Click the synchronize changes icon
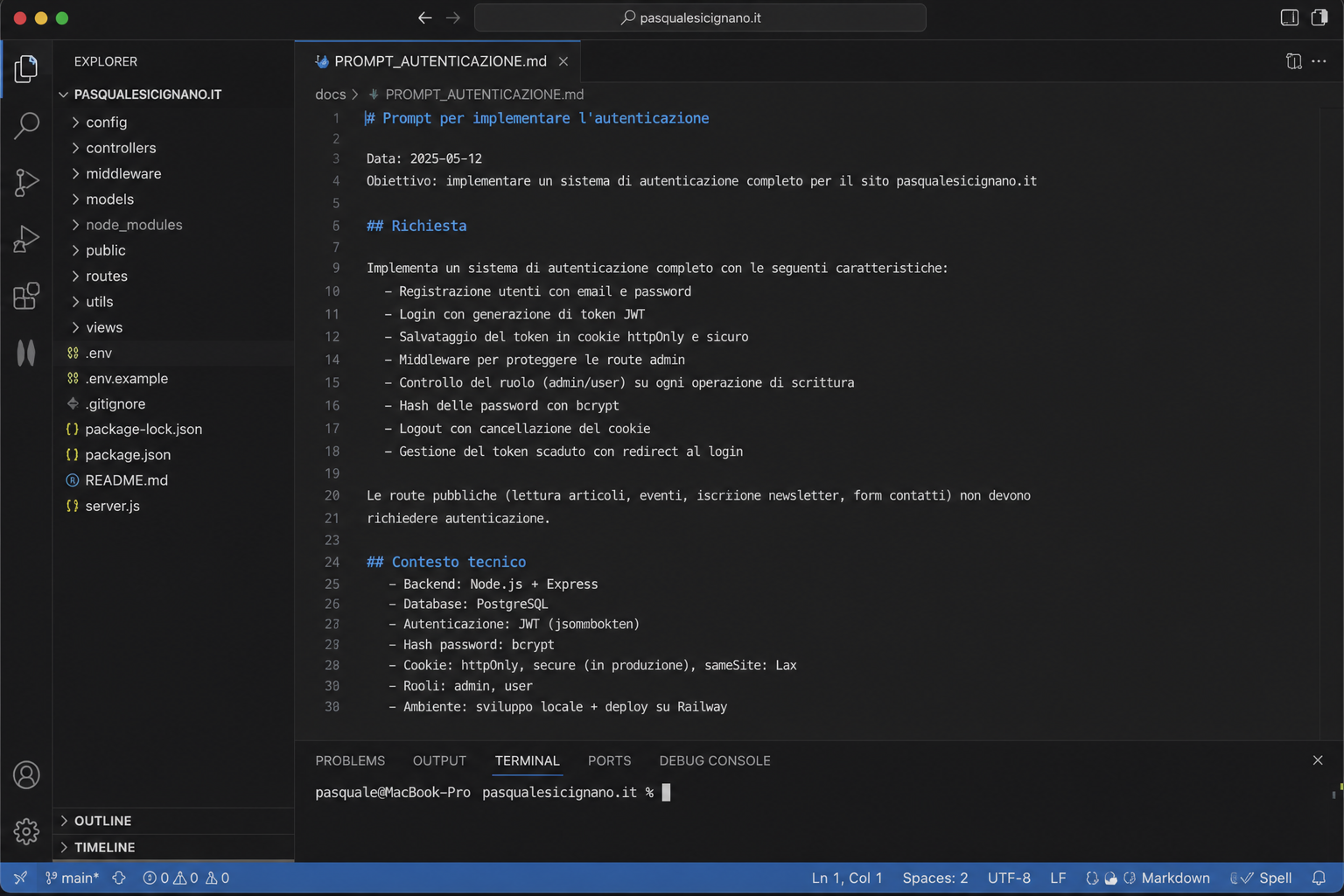1344x896 pixels. point(119,878)
